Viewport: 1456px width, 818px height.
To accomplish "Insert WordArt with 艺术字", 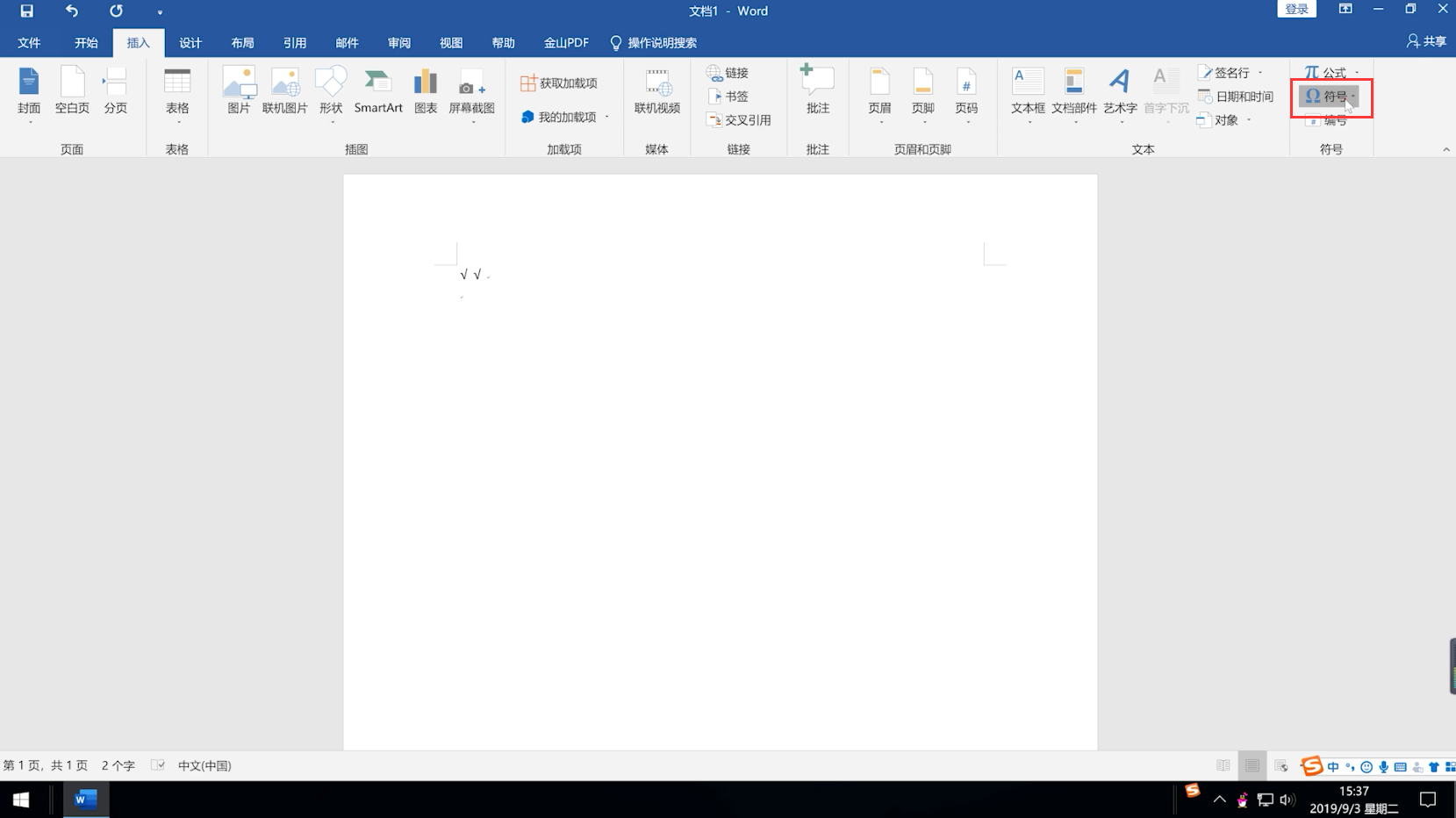I will tap(1120, 93).
